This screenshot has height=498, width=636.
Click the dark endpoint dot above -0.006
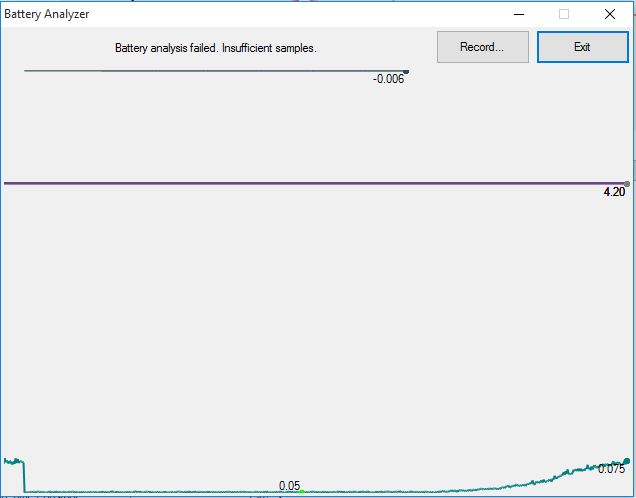point(406,71)
